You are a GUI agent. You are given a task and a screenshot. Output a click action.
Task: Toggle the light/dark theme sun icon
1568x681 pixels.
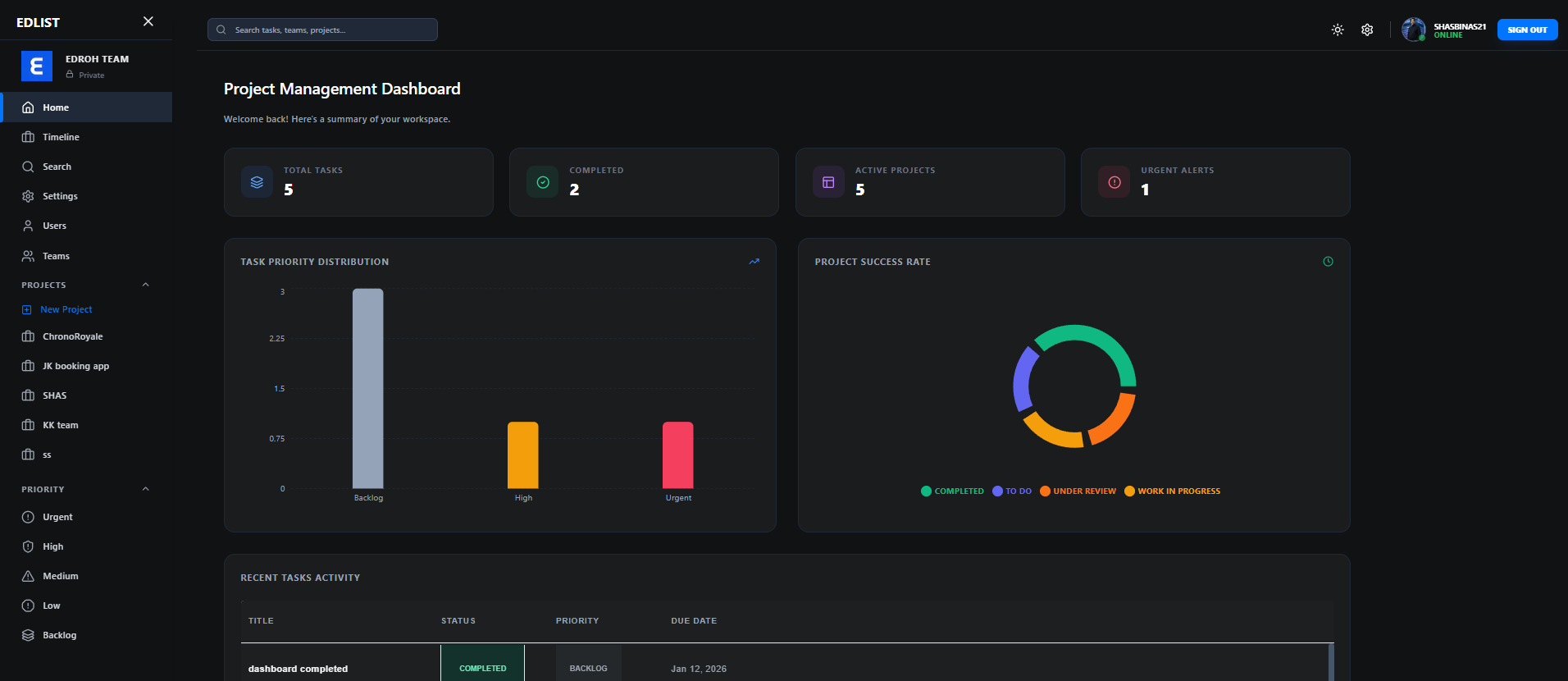[x=1338, y=30]
